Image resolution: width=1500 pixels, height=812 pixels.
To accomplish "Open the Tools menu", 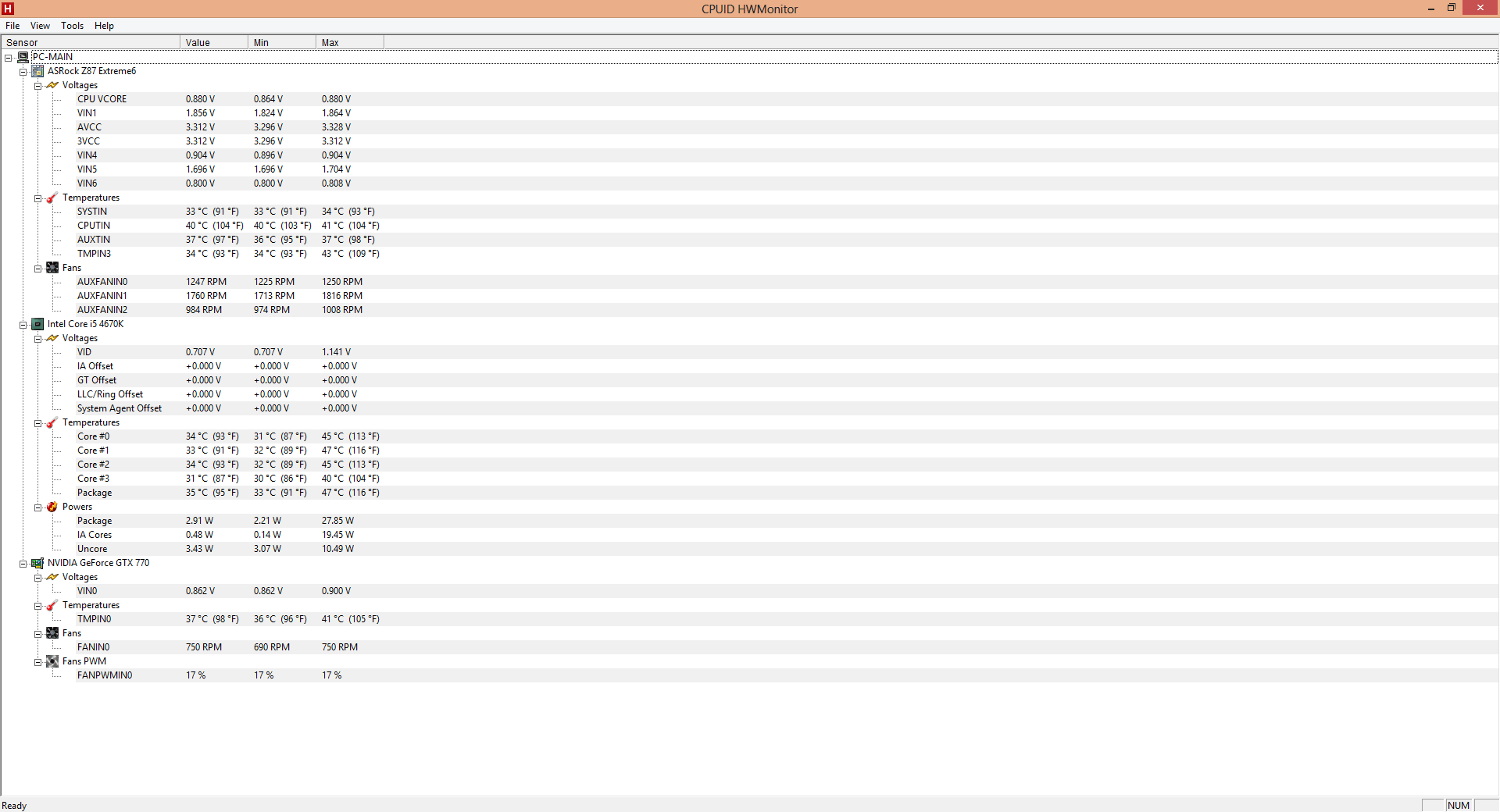I will pos(72,26).
